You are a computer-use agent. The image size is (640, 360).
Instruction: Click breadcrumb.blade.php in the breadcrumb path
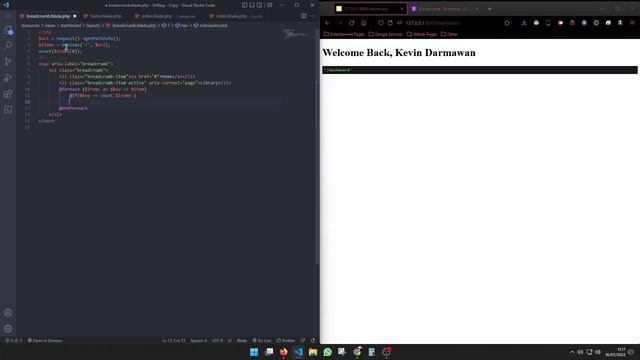(134, 25)
